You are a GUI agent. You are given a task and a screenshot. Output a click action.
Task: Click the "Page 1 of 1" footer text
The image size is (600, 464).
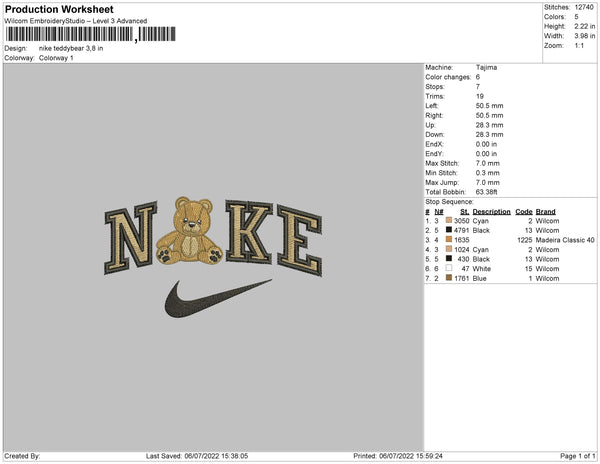(577, 456)
